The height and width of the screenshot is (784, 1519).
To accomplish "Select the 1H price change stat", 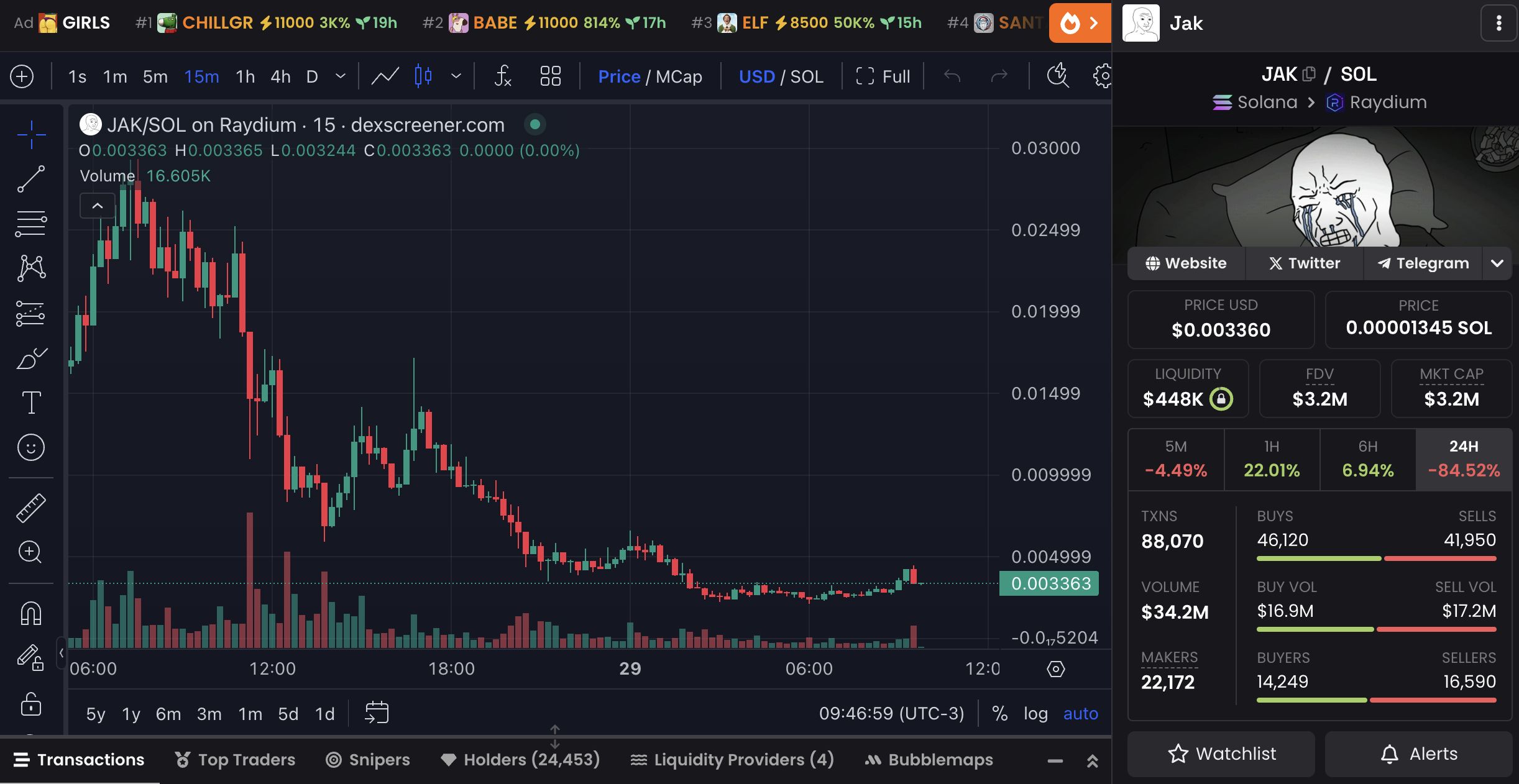I will tap(1272, 460).
